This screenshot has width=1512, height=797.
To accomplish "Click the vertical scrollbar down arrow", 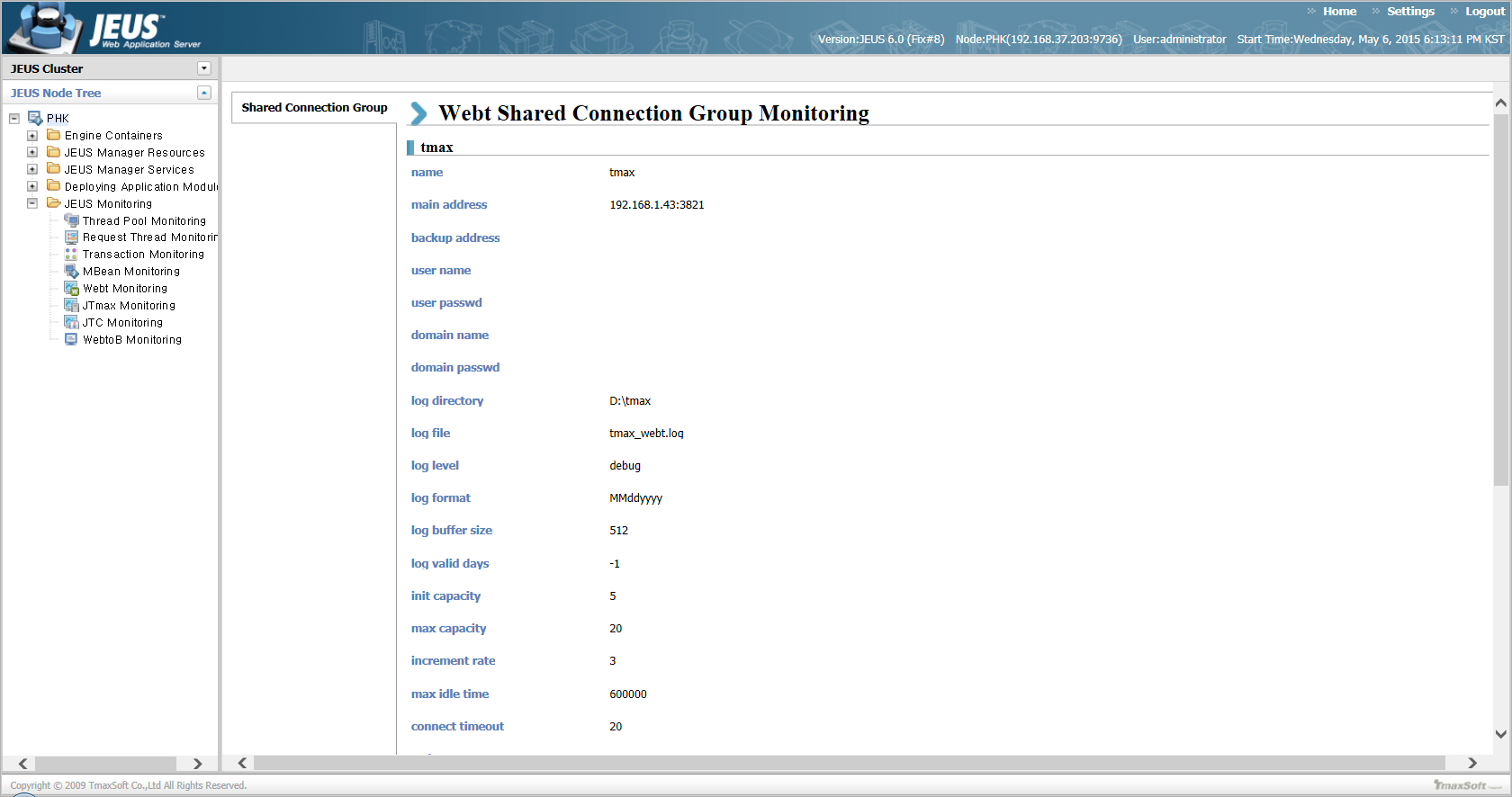I will point(1500,734).
